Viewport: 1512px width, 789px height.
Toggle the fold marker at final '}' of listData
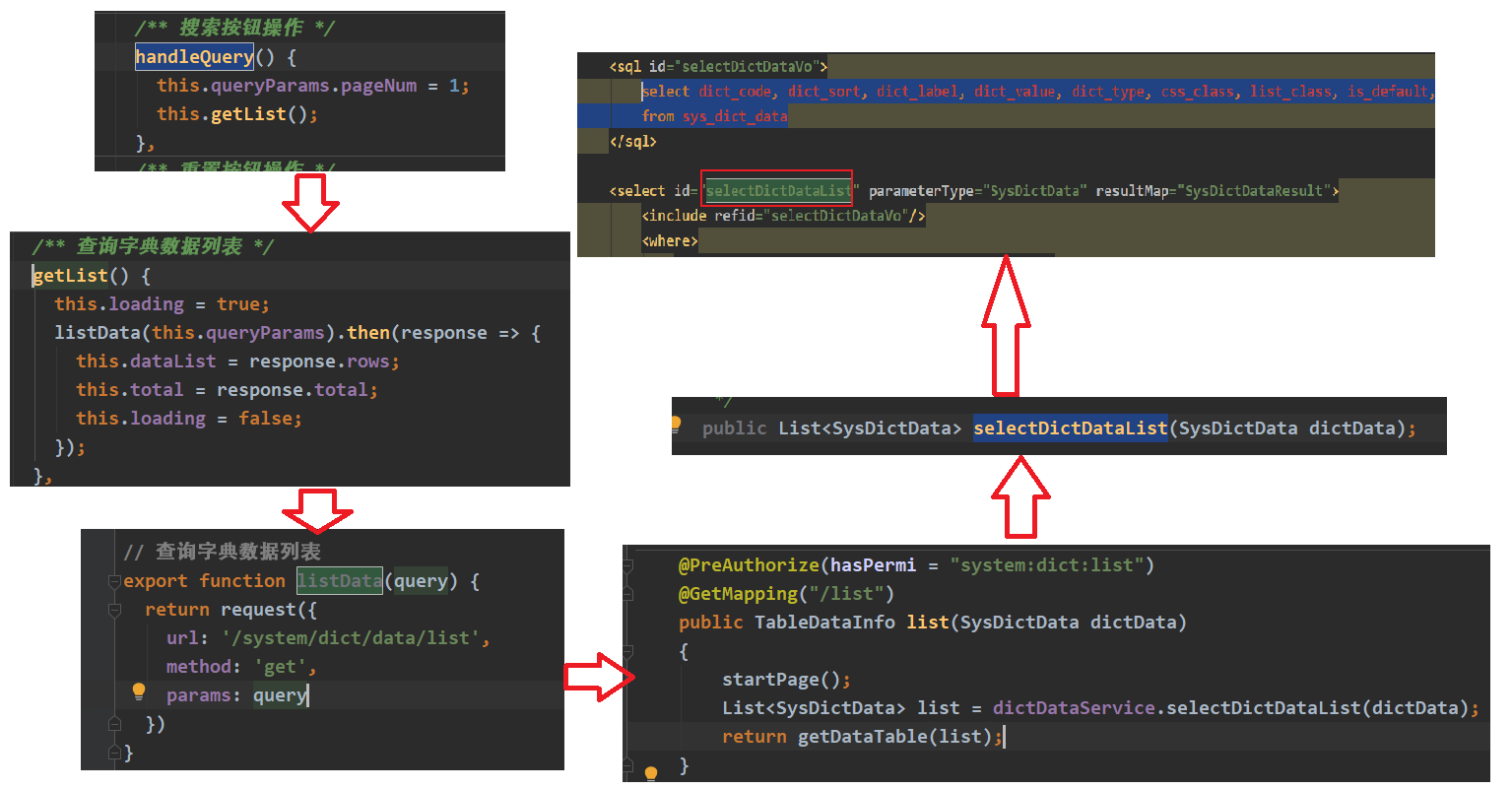coord(114,753)
